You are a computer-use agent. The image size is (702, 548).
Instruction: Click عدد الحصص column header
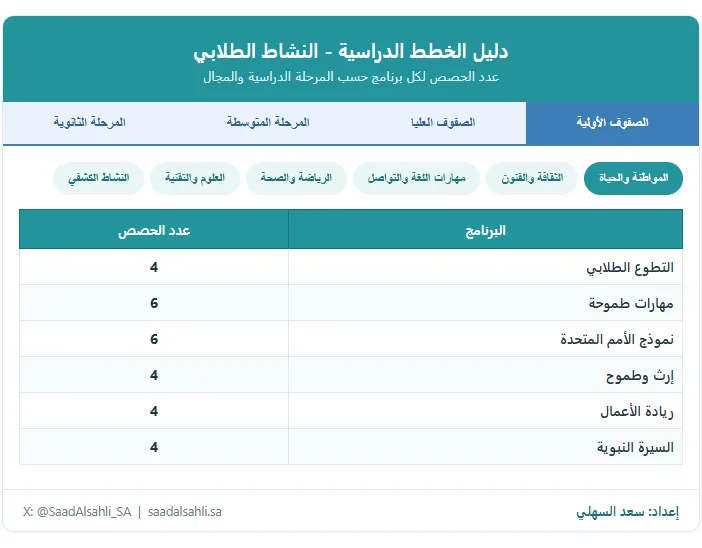[x=154, y=230]
